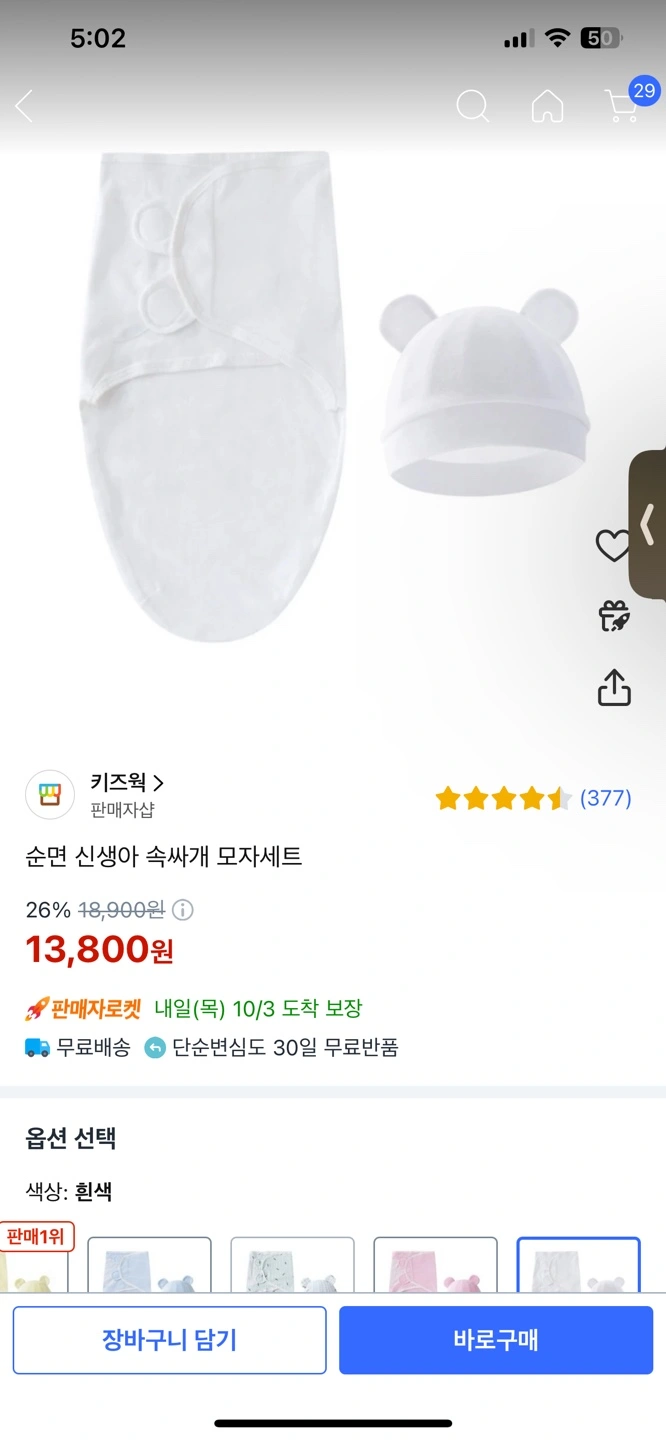Image resolution: width=666 pixels, height=1440 pixels.
Task: Open the 키즈웍 seller shop link
Action: pyautogui.click(x=126, y=783)
